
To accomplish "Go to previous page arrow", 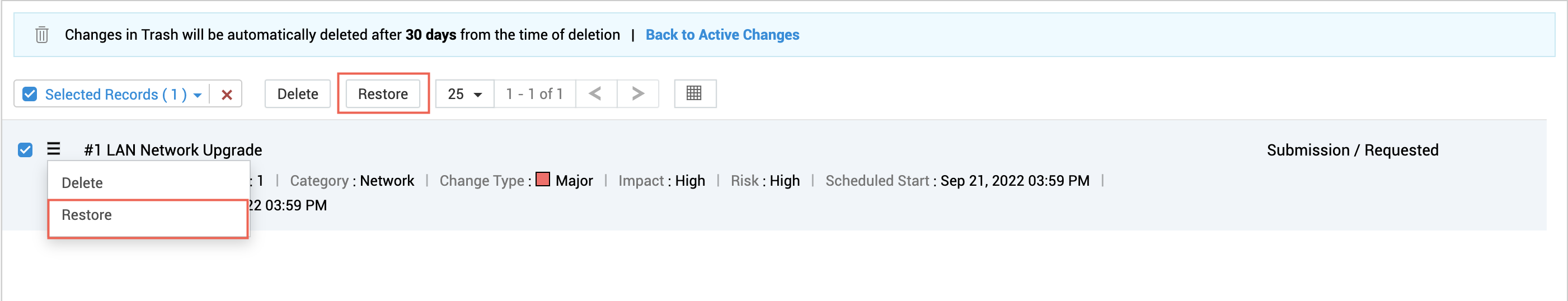I will pyautogui.click(x=595, y=93).
